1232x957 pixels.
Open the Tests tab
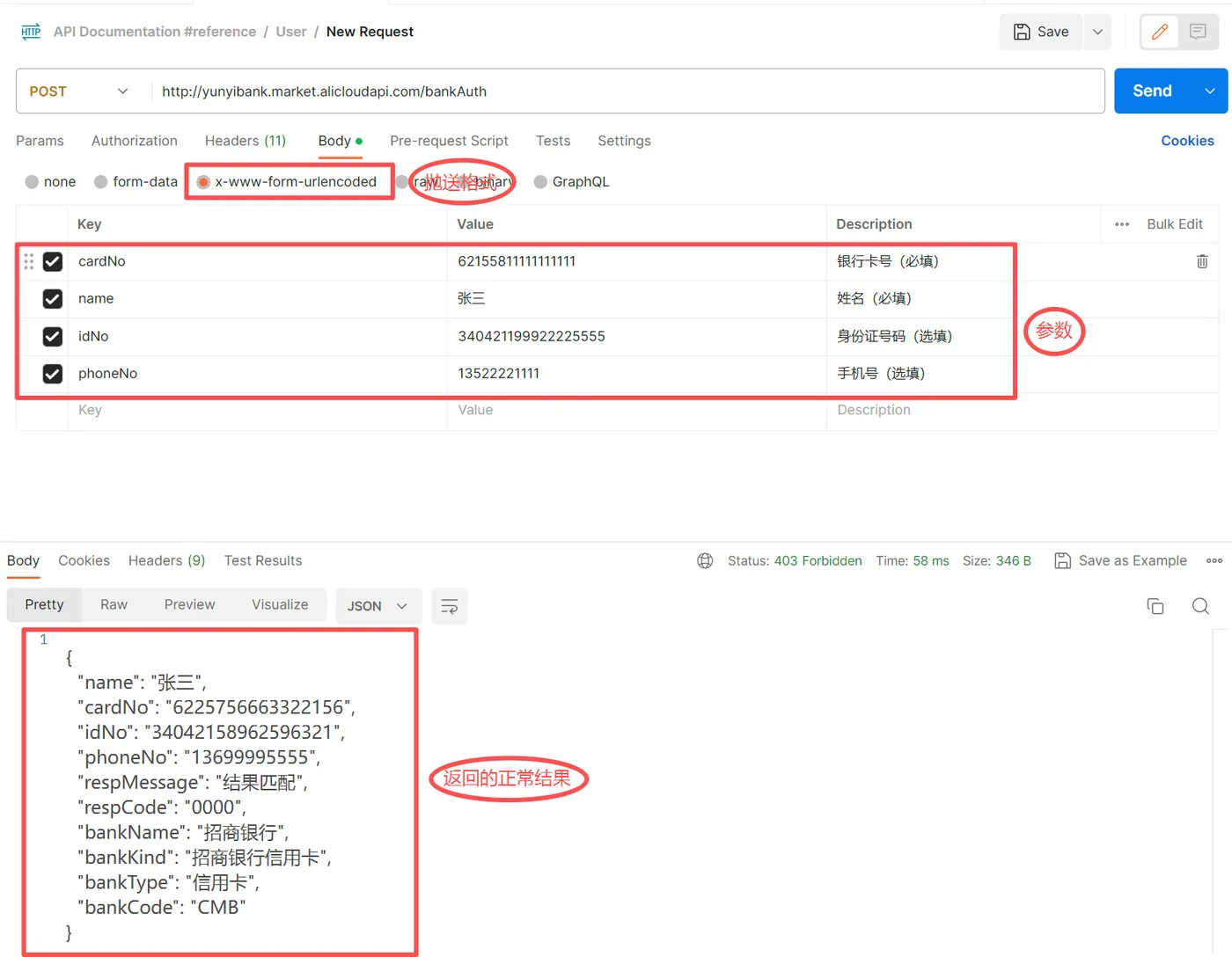554,141
